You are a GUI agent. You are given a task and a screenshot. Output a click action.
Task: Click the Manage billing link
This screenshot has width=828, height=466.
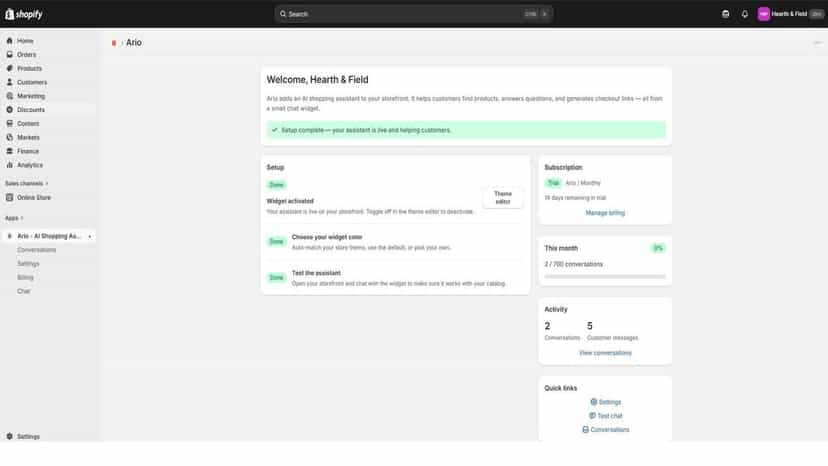[605, 212]
